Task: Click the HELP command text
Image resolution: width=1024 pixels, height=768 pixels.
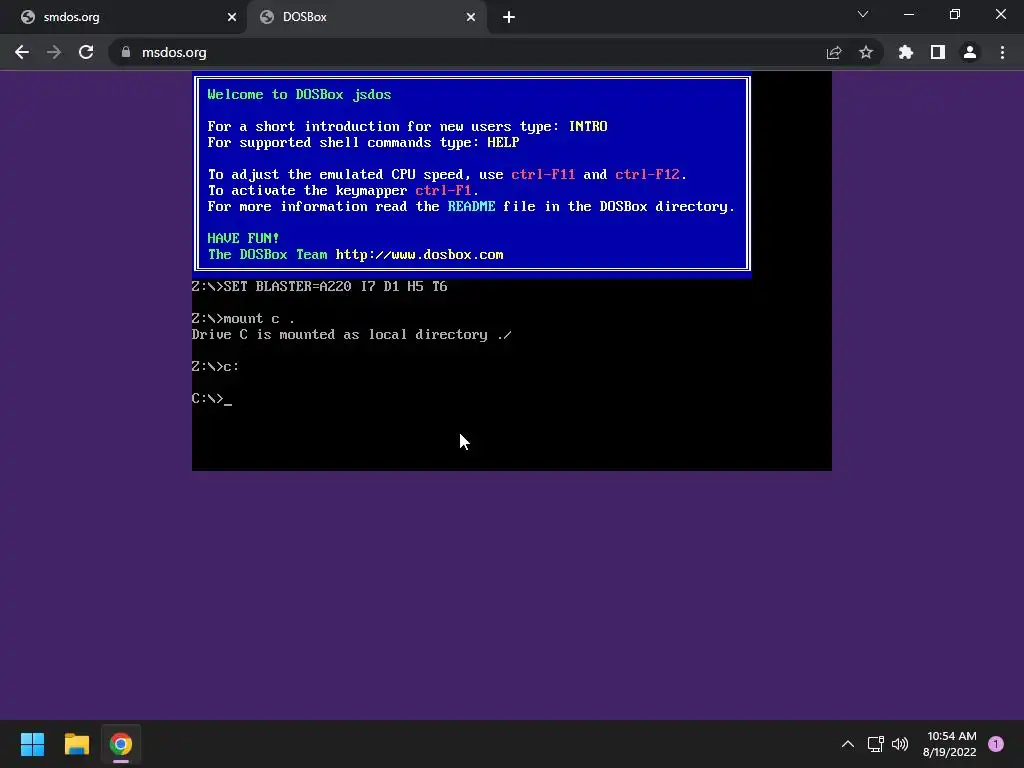Action: coord(503,142)
